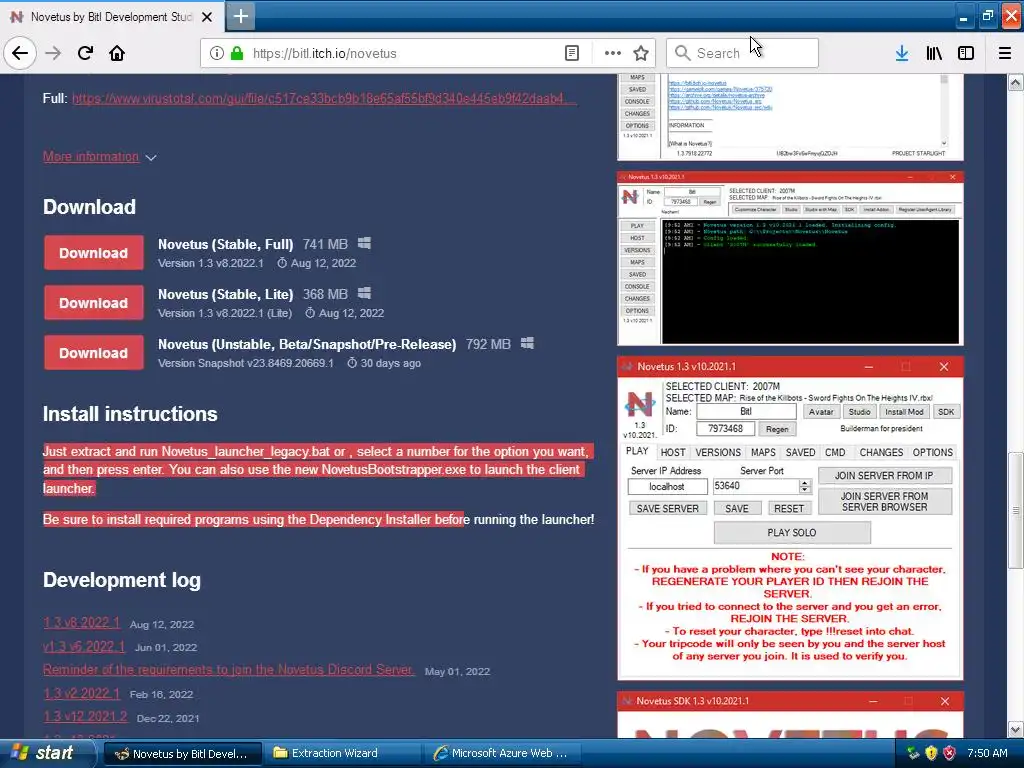Click the 741 MB file size text
The width and height of the screenshot is (1024, 768).
325,244
